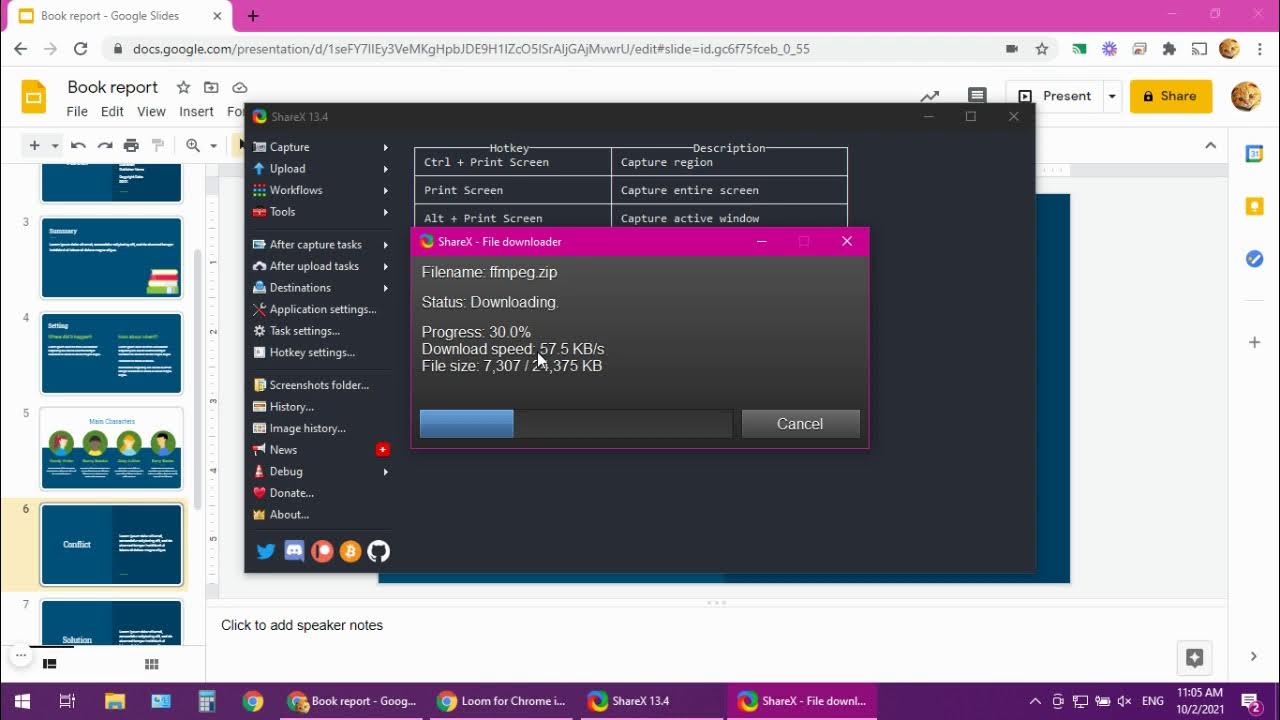1280x720 pixels.
Task: Open the Present dropdown arrow
Action: pyautogui.click(x=1111, y=96)
